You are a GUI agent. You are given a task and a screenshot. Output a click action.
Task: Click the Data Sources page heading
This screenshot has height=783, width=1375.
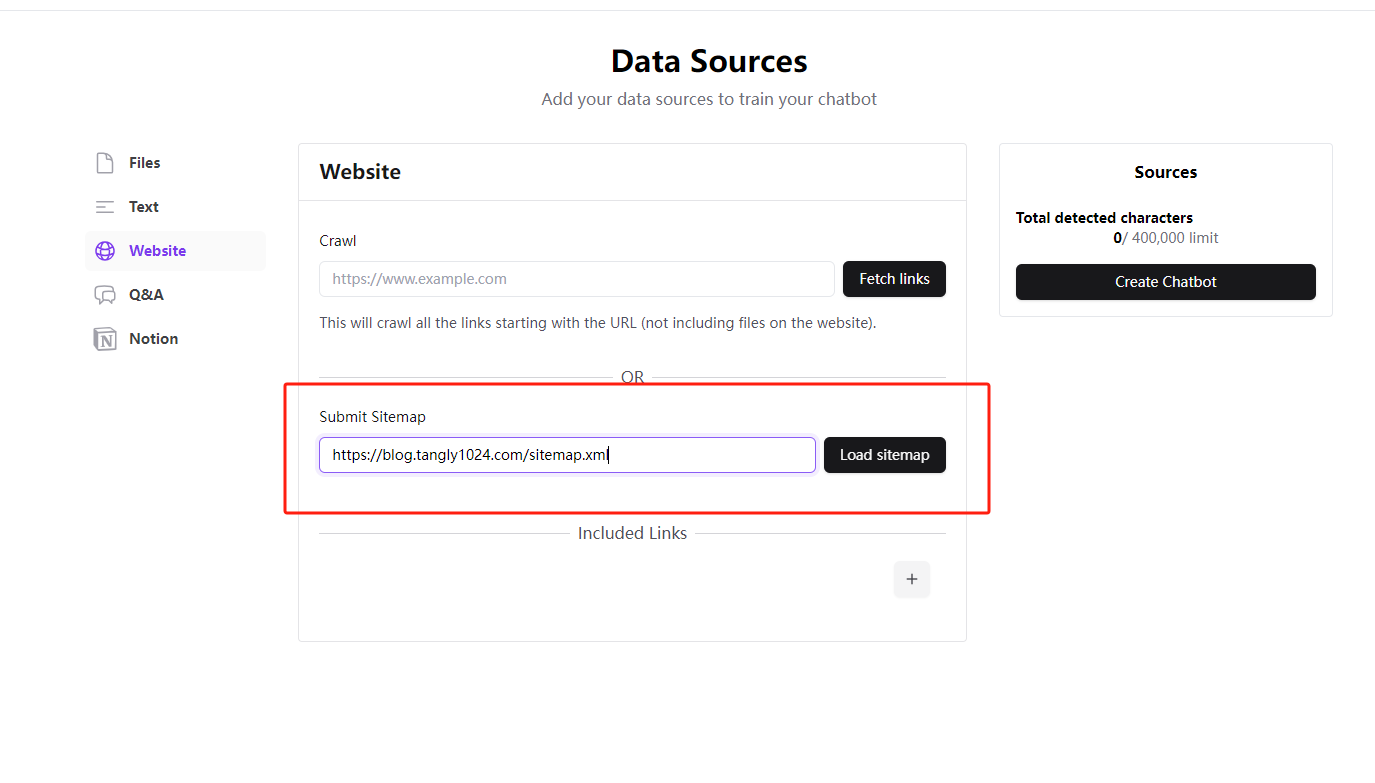tap(709, 61)
